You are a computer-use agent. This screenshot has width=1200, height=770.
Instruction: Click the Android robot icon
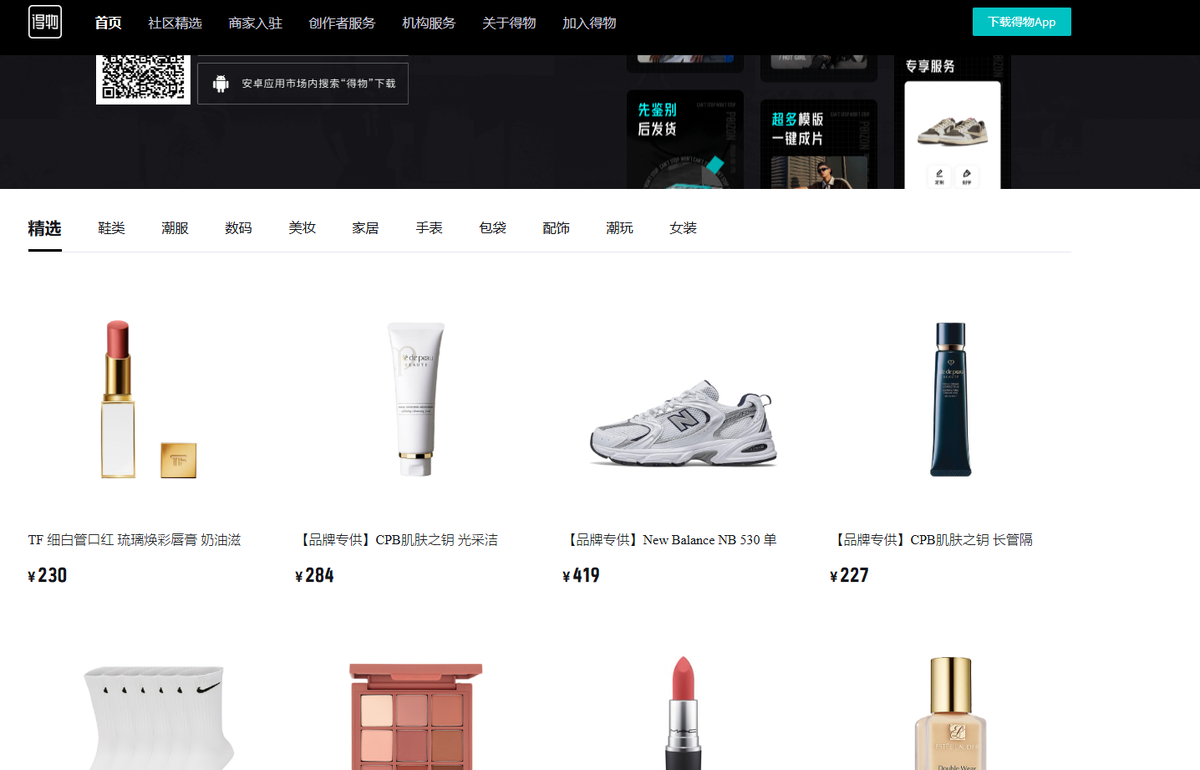pos(221,84)
